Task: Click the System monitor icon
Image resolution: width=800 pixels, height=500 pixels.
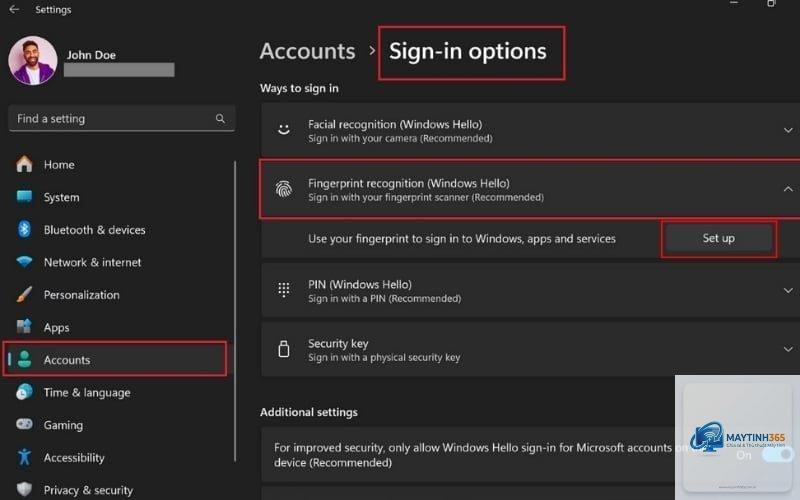Action: point(24,196)
